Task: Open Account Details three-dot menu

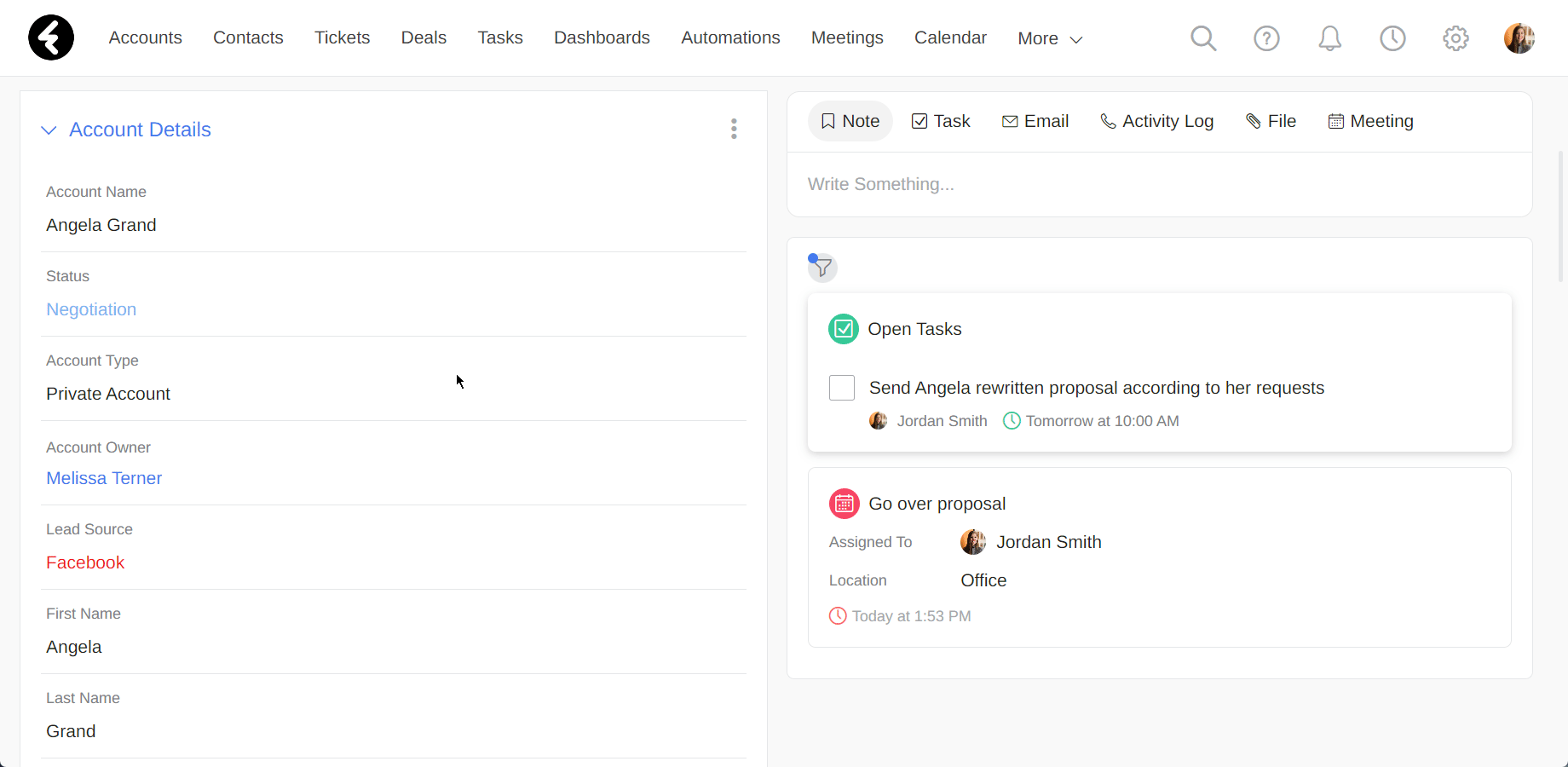Action: tap(734, 129)
